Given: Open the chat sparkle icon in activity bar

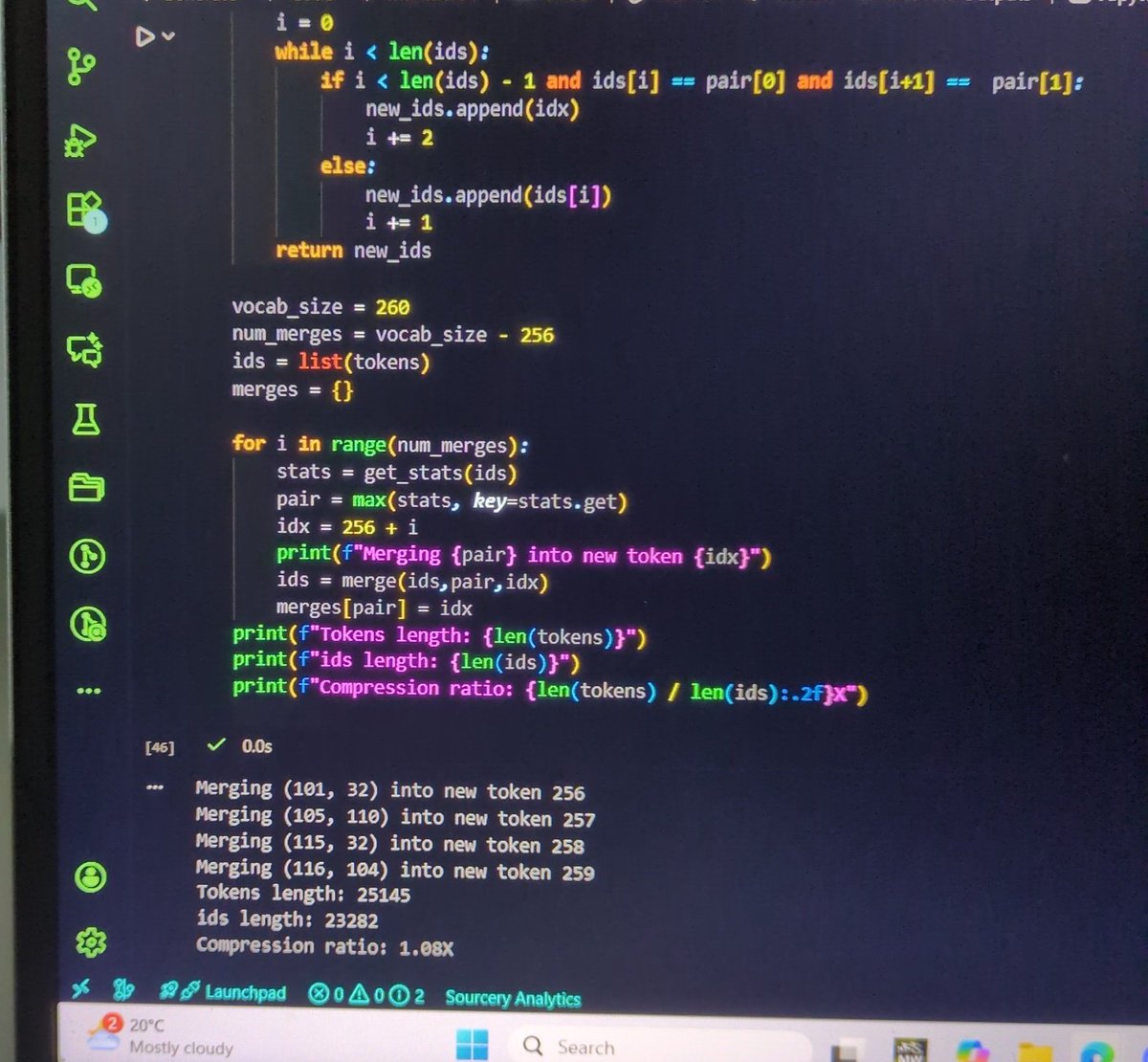Looking at the screenshot, I should [x=84, y=349].
